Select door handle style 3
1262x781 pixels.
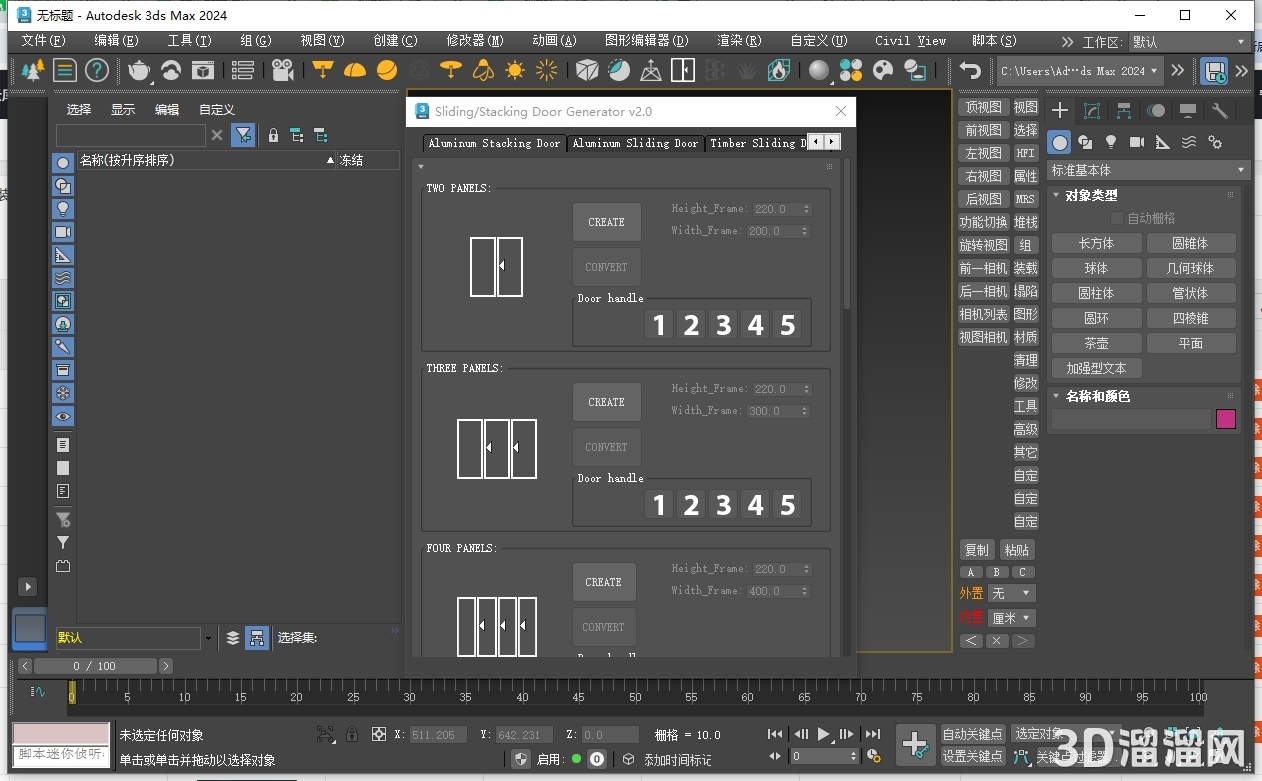tap(722, 324)
